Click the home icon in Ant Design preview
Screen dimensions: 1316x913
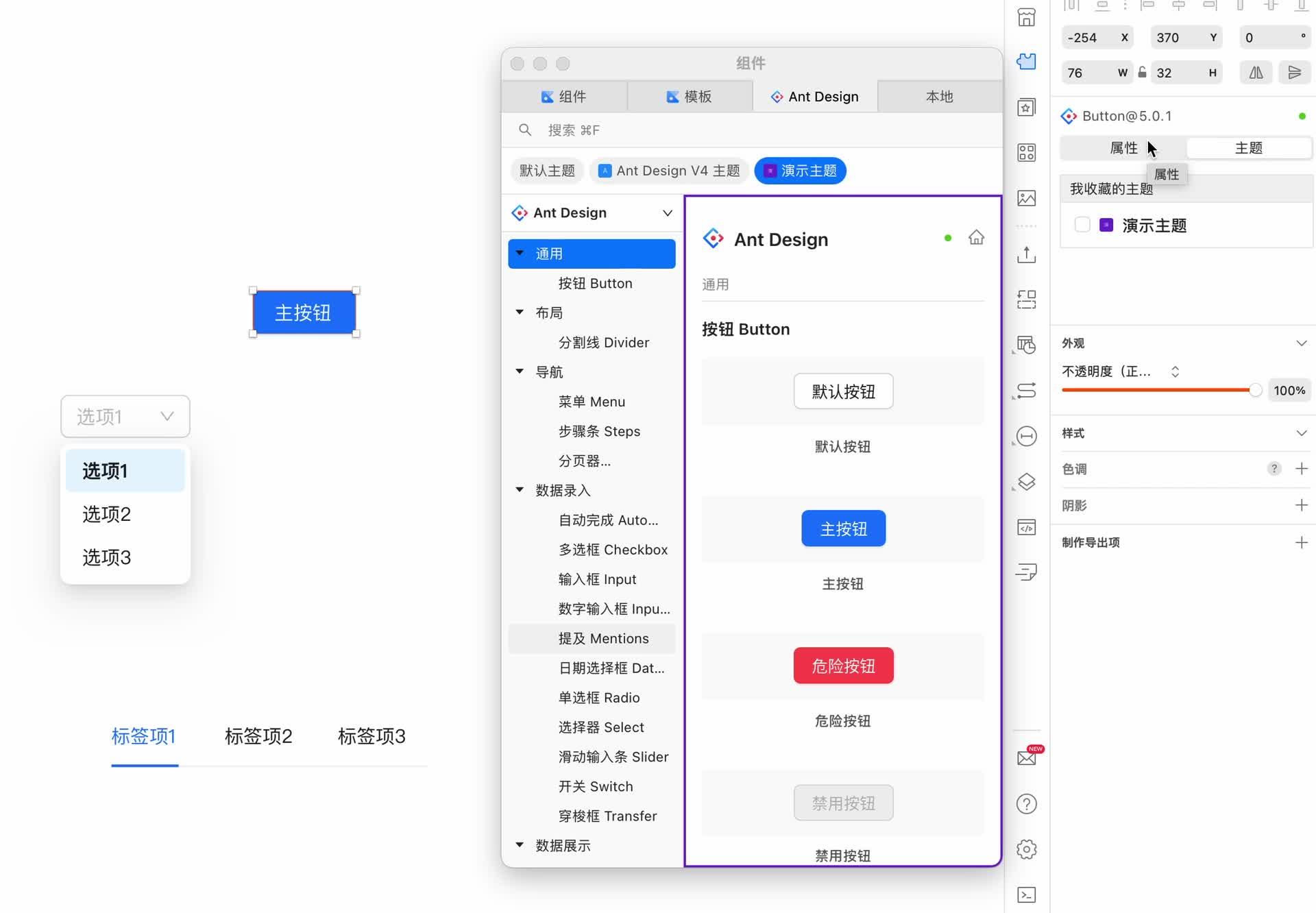click(x=976, y=237)
